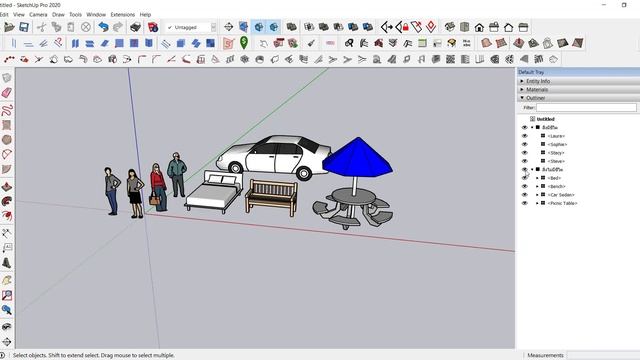The image size is (640, 360).
Task: Select the Circle tool in left toolbar
Action: tap(7, 140)
